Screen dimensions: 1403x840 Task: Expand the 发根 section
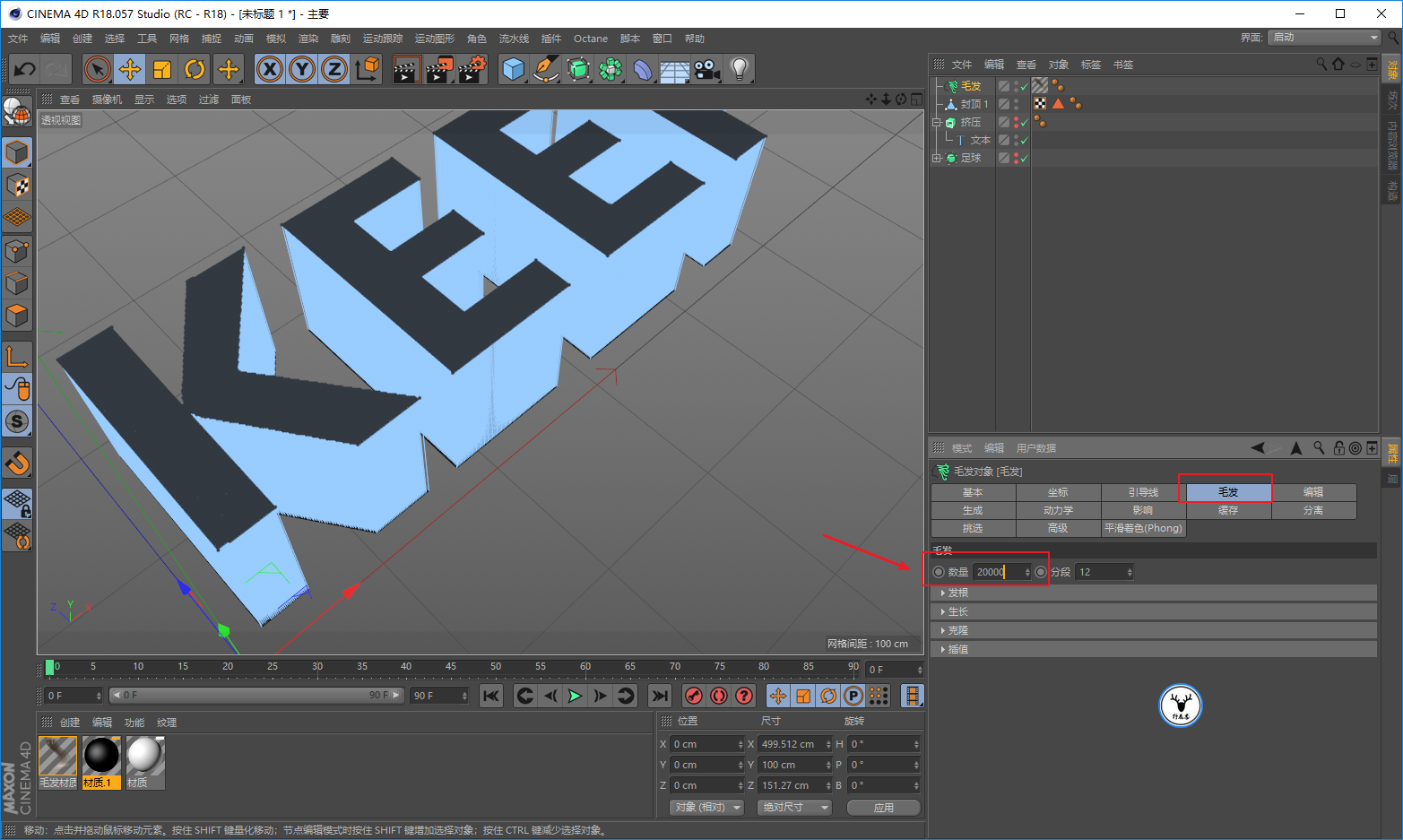(x=1153, y=593)
